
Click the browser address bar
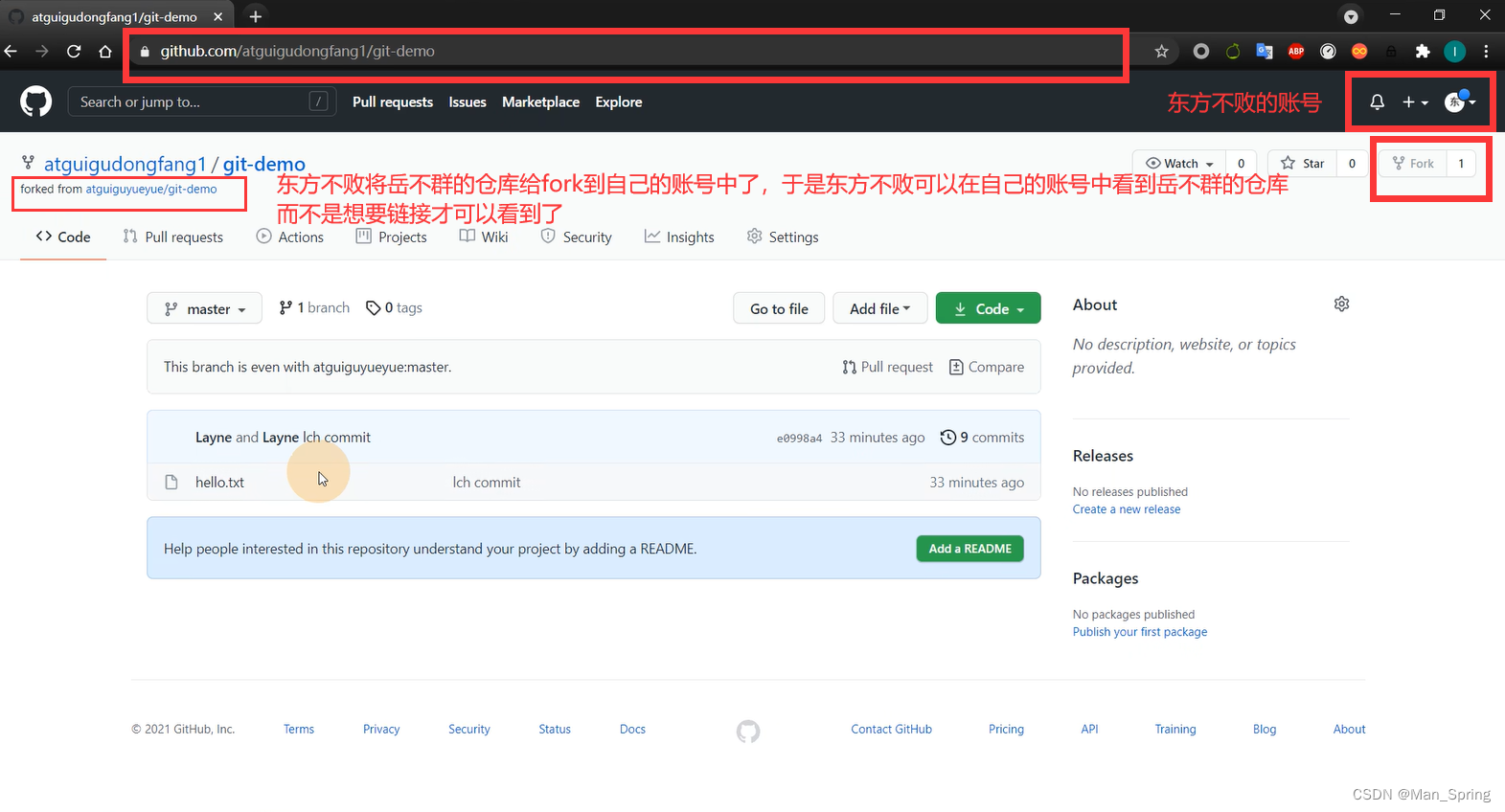[x=627, y=52]
